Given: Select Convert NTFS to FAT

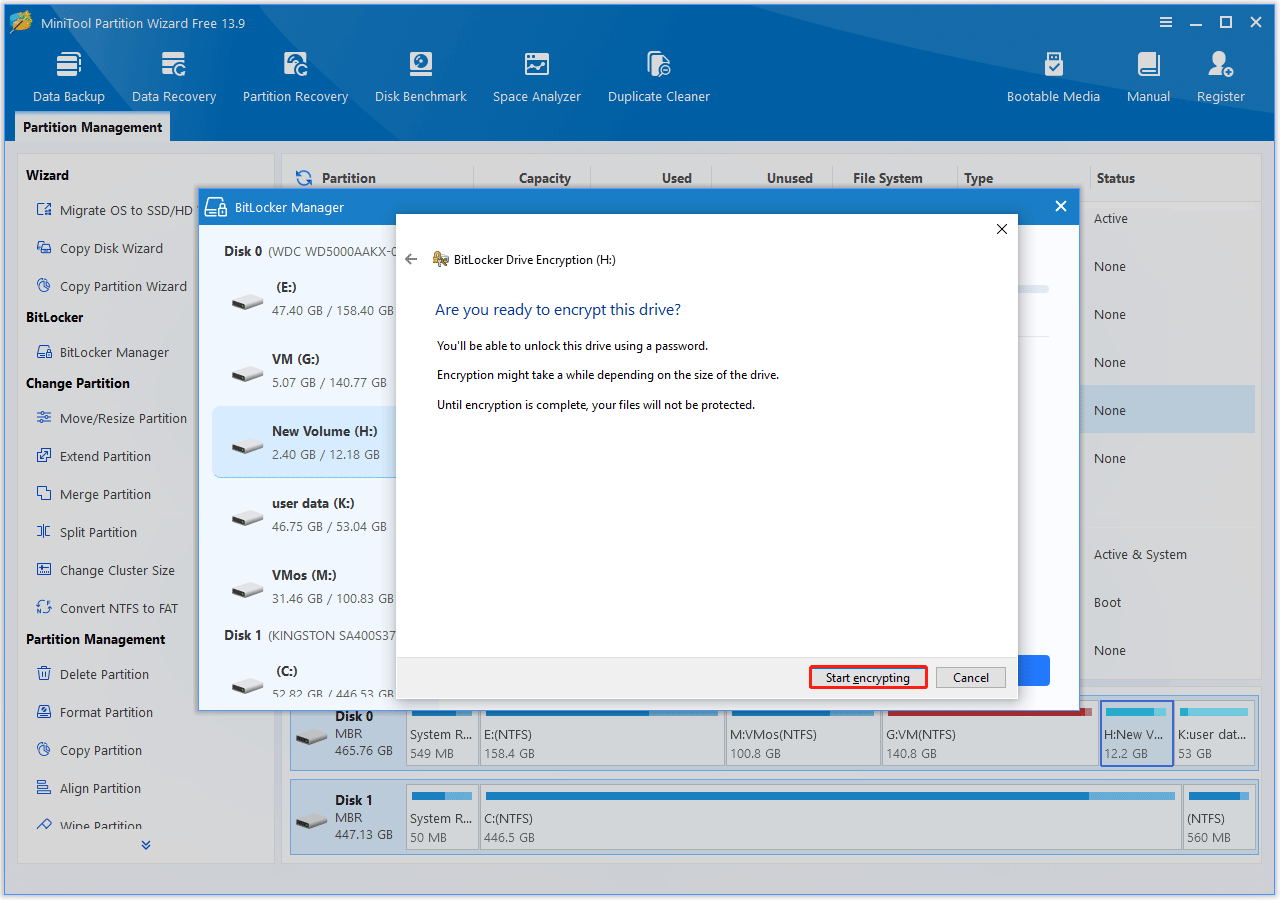Looking at the screenshot, I should point(106,608).
